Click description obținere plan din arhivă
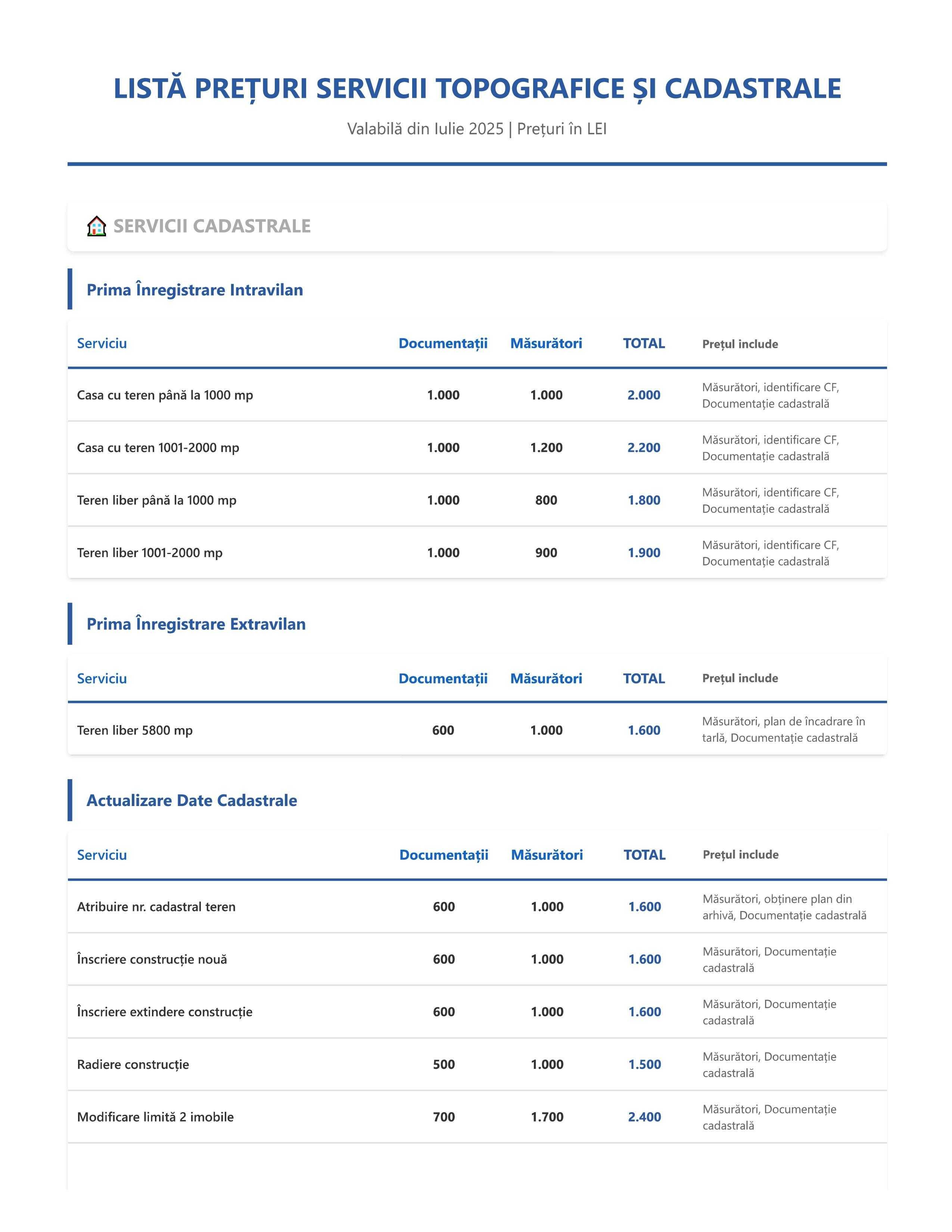 click(784, 906)
